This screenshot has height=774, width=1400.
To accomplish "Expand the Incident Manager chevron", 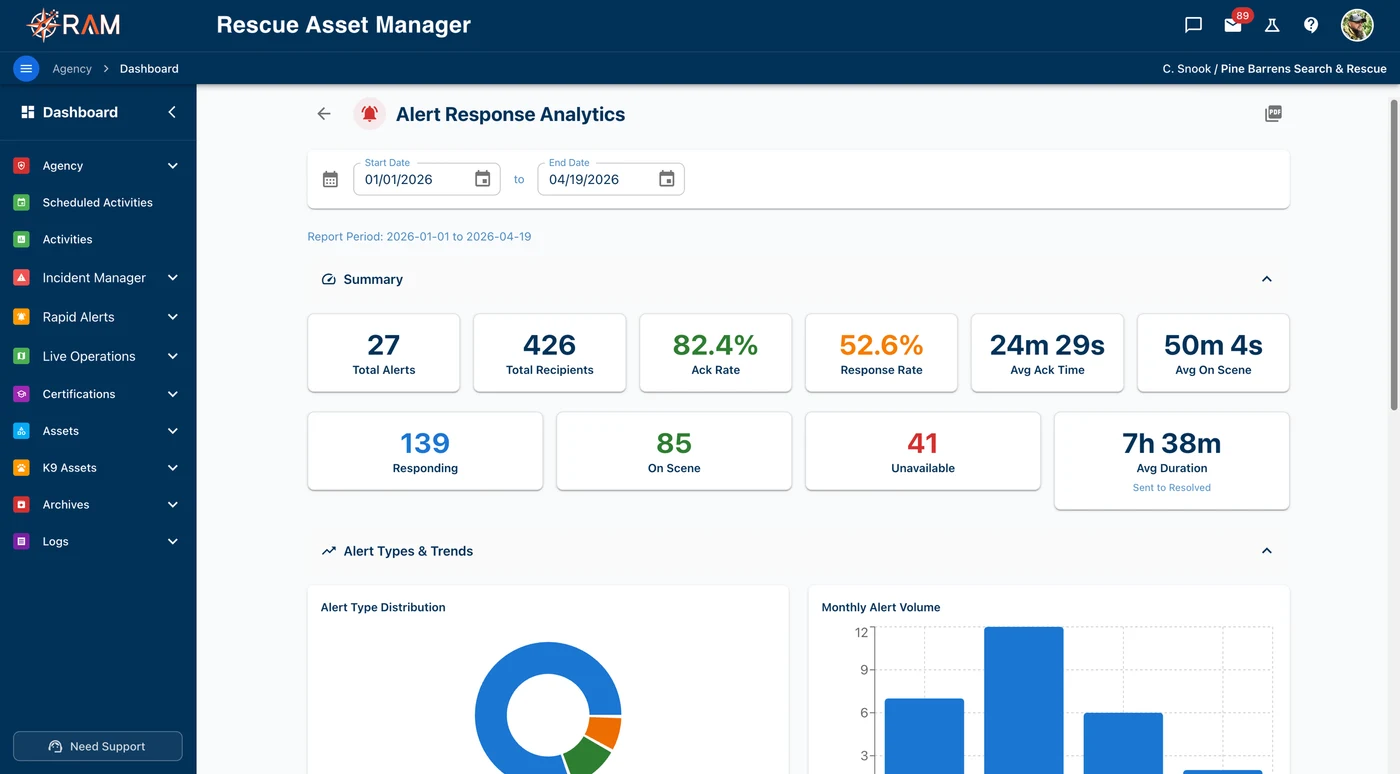I will [172, 278].
